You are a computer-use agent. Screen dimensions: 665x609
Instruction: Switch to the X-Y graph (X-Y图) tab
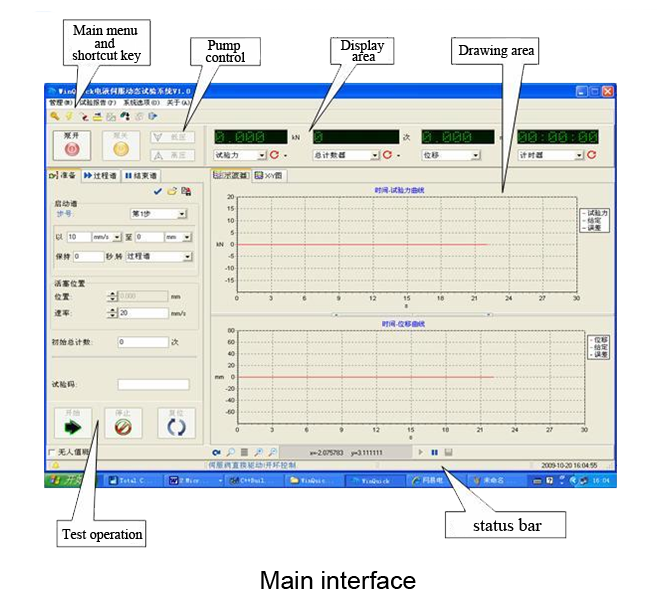click(x=268, y=174)
